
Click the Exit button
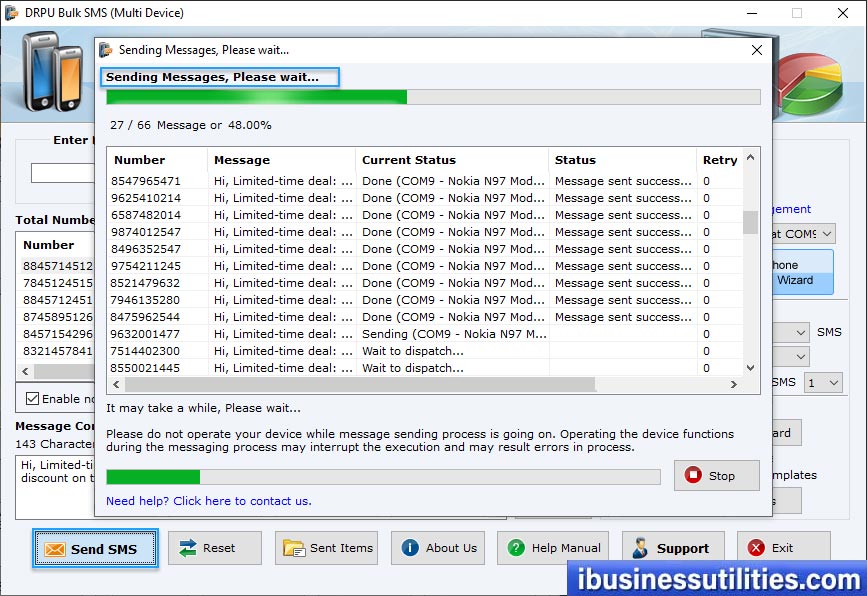784,548
